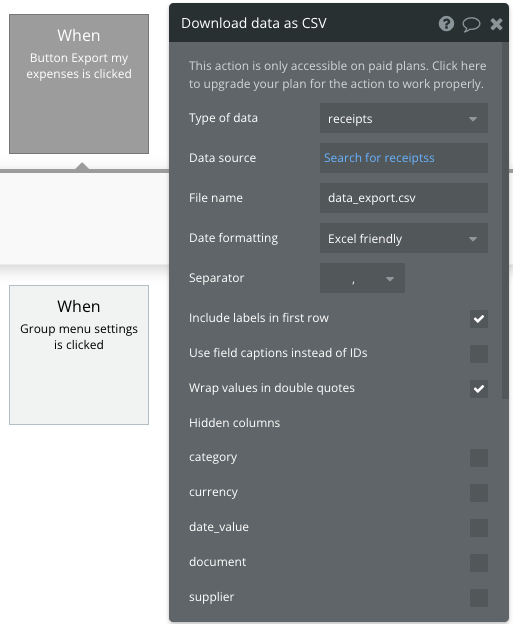Click the upgrade your plan notice text

point(337,74)
